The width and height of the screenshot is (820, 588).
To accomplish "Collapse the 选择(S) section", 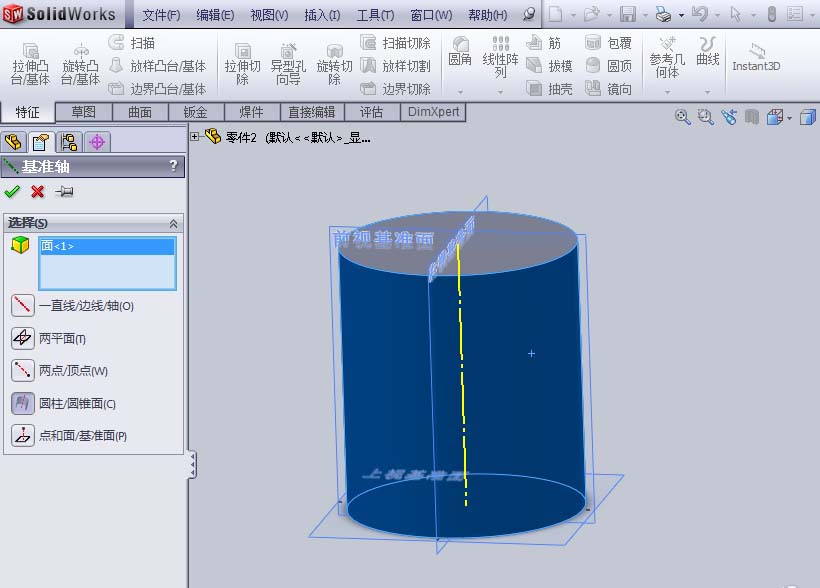I will click(x=173, y=223).
